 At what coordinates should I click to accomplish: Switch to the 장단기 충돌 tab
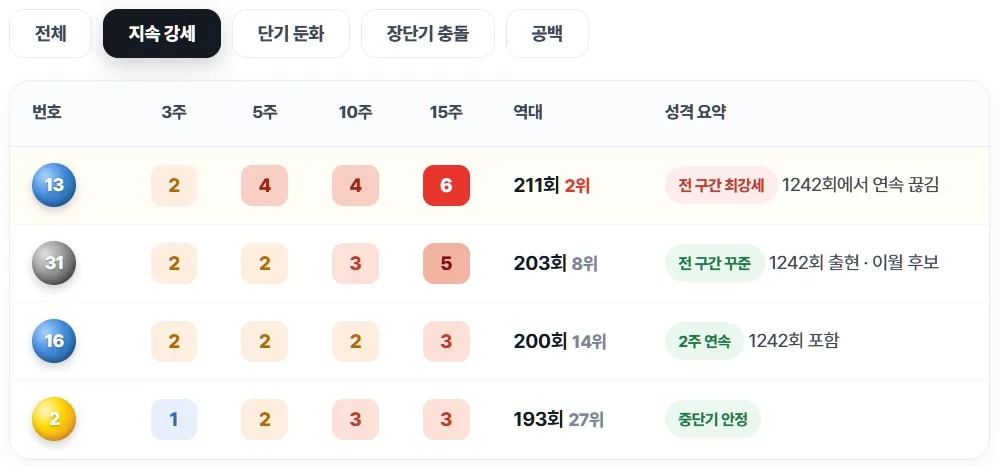428,33
